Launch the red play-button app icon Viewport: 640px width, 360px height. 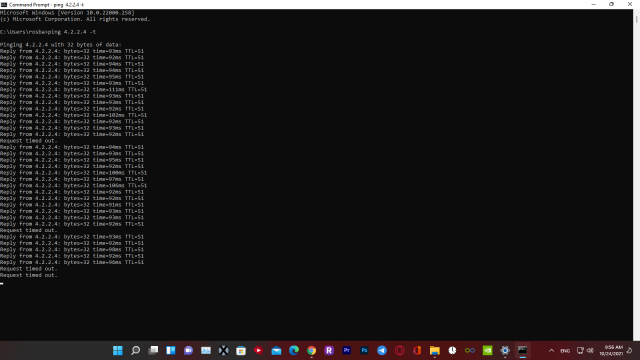(258, 350)
